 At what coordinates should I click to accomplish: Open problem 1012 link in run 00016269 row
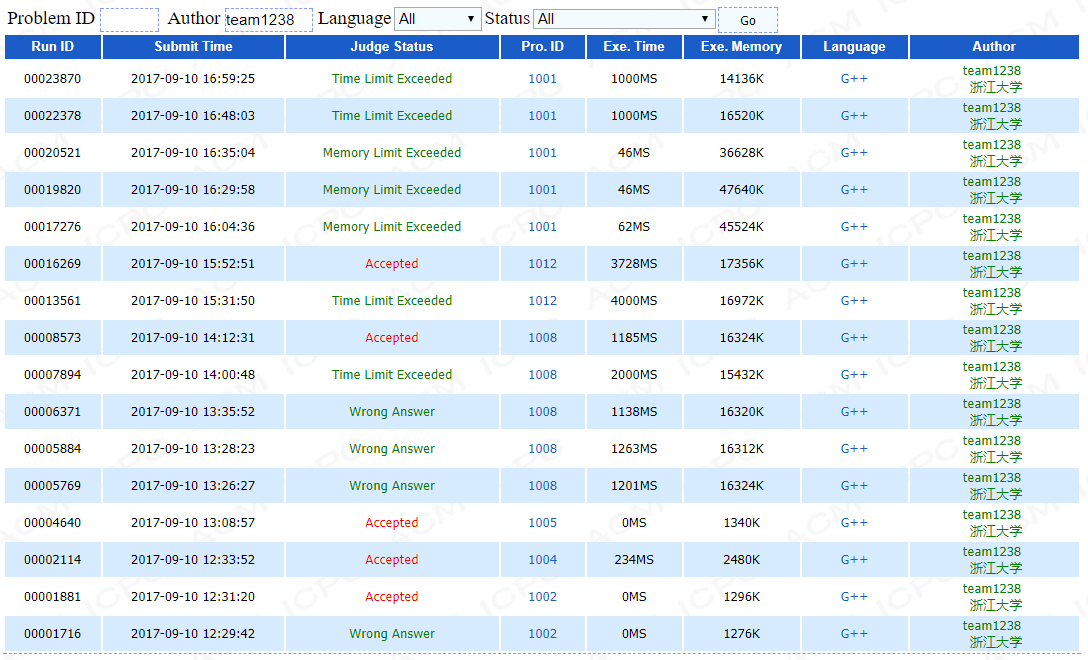(542, 264)
